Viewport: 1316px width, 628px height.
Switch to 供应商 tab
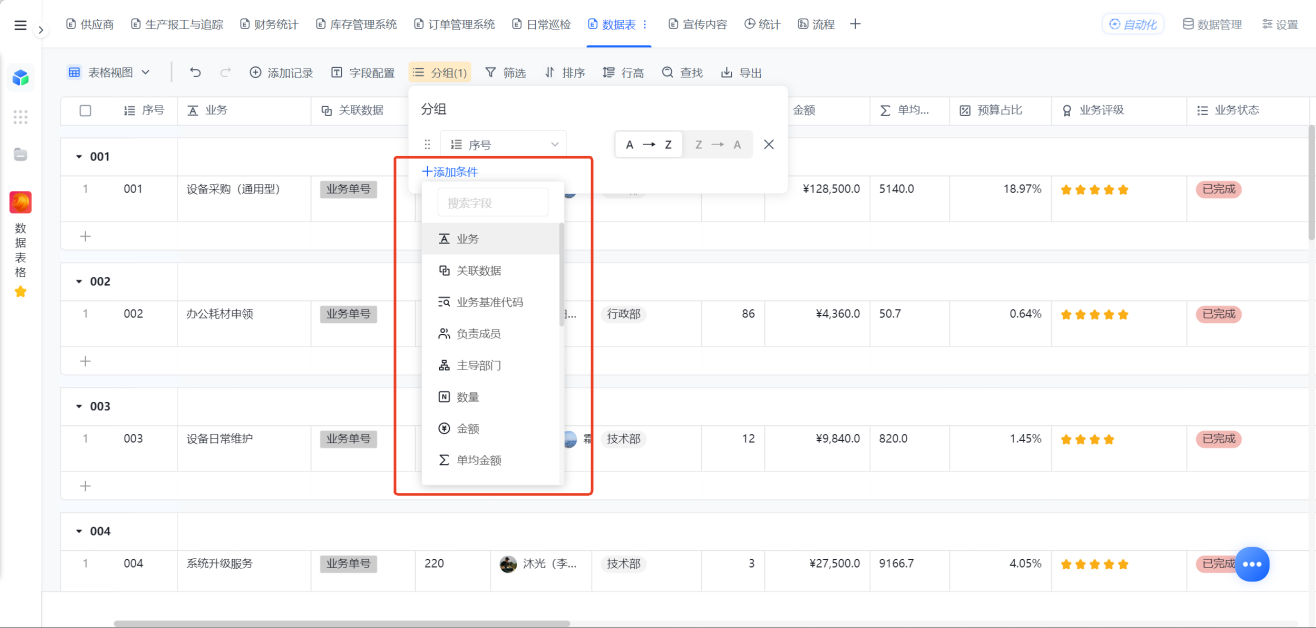coord(89,24)
